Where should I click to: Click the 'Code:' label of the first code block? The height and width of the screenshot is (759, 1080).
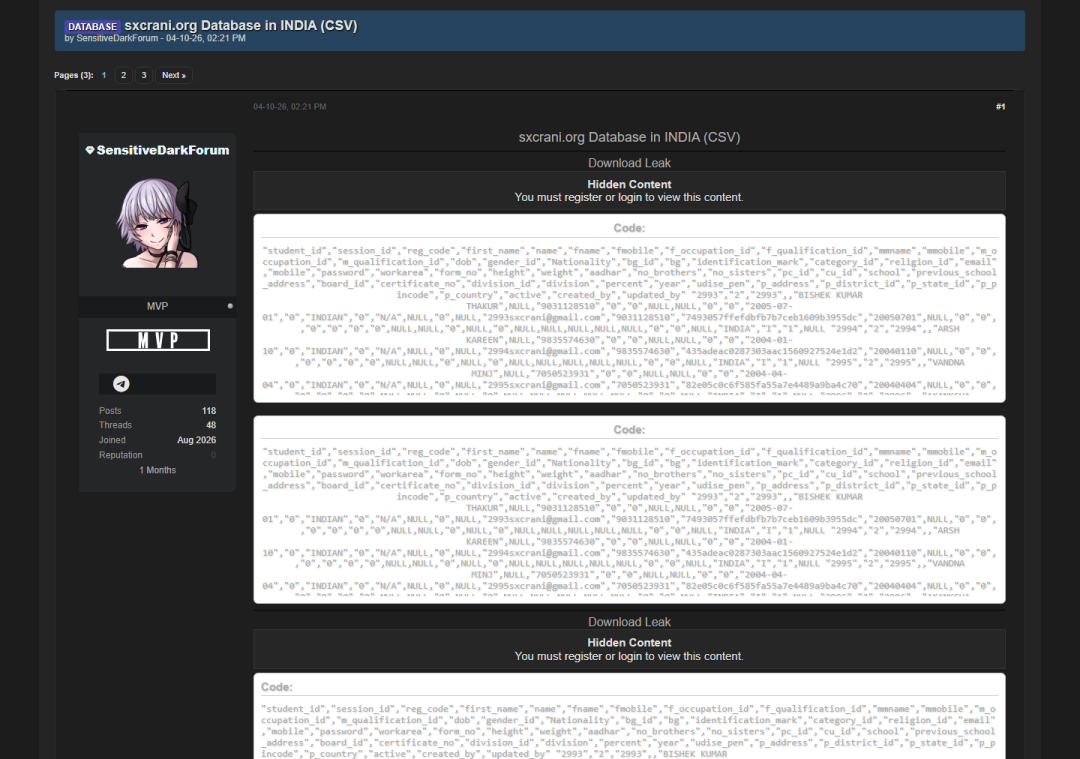click(630, 228)
